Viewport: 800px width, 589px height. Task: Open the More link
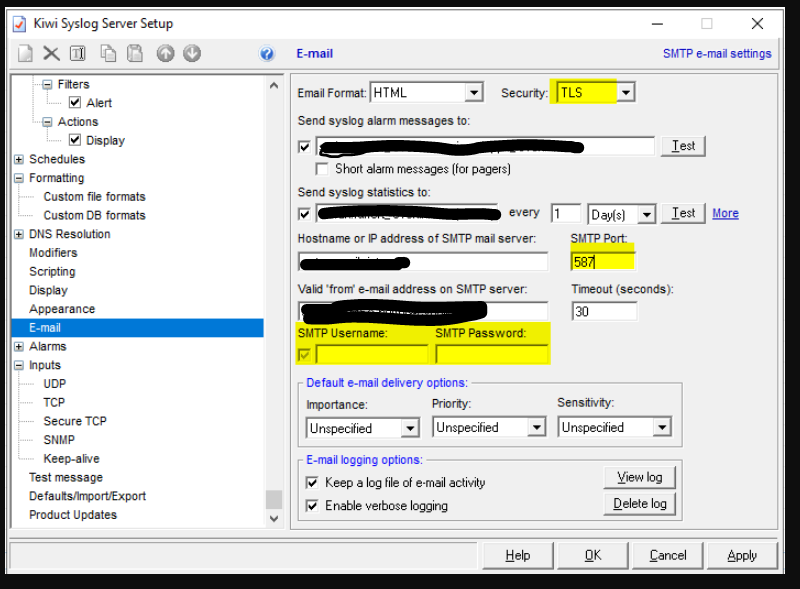[x=725, y=213]
